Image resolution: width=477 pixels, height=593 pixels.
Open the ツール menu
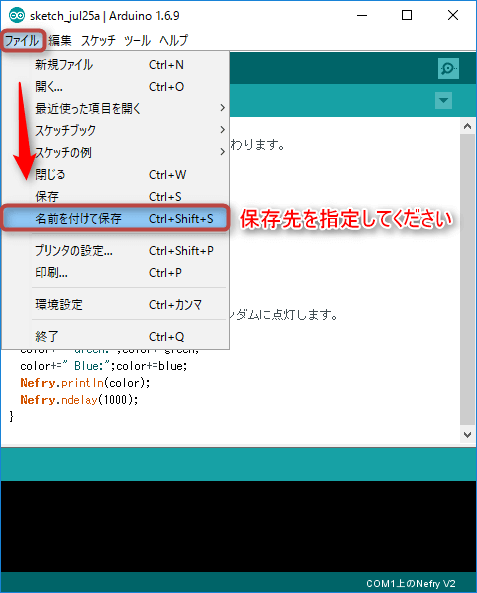[137, 40]
